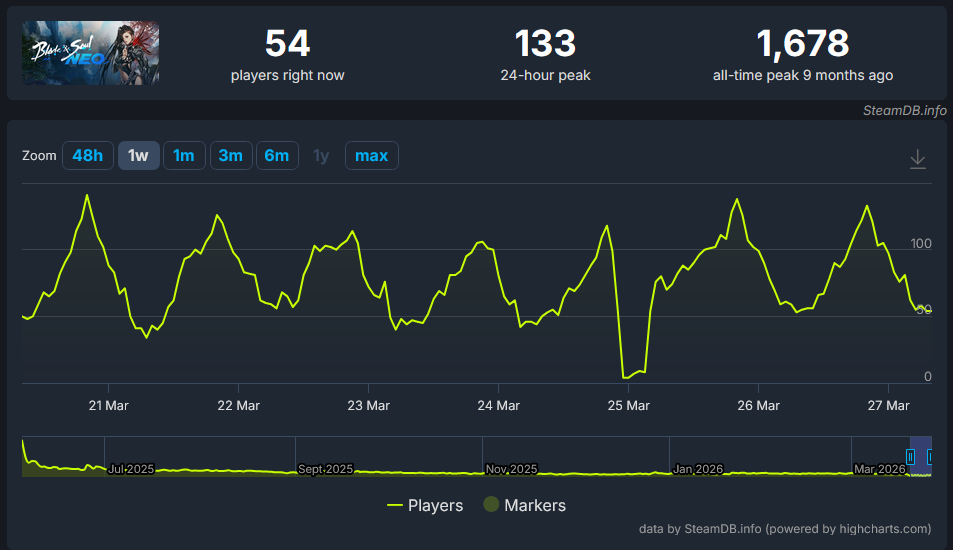
Task: Click the 27 Mar axis label
Action: pos(889,405)
